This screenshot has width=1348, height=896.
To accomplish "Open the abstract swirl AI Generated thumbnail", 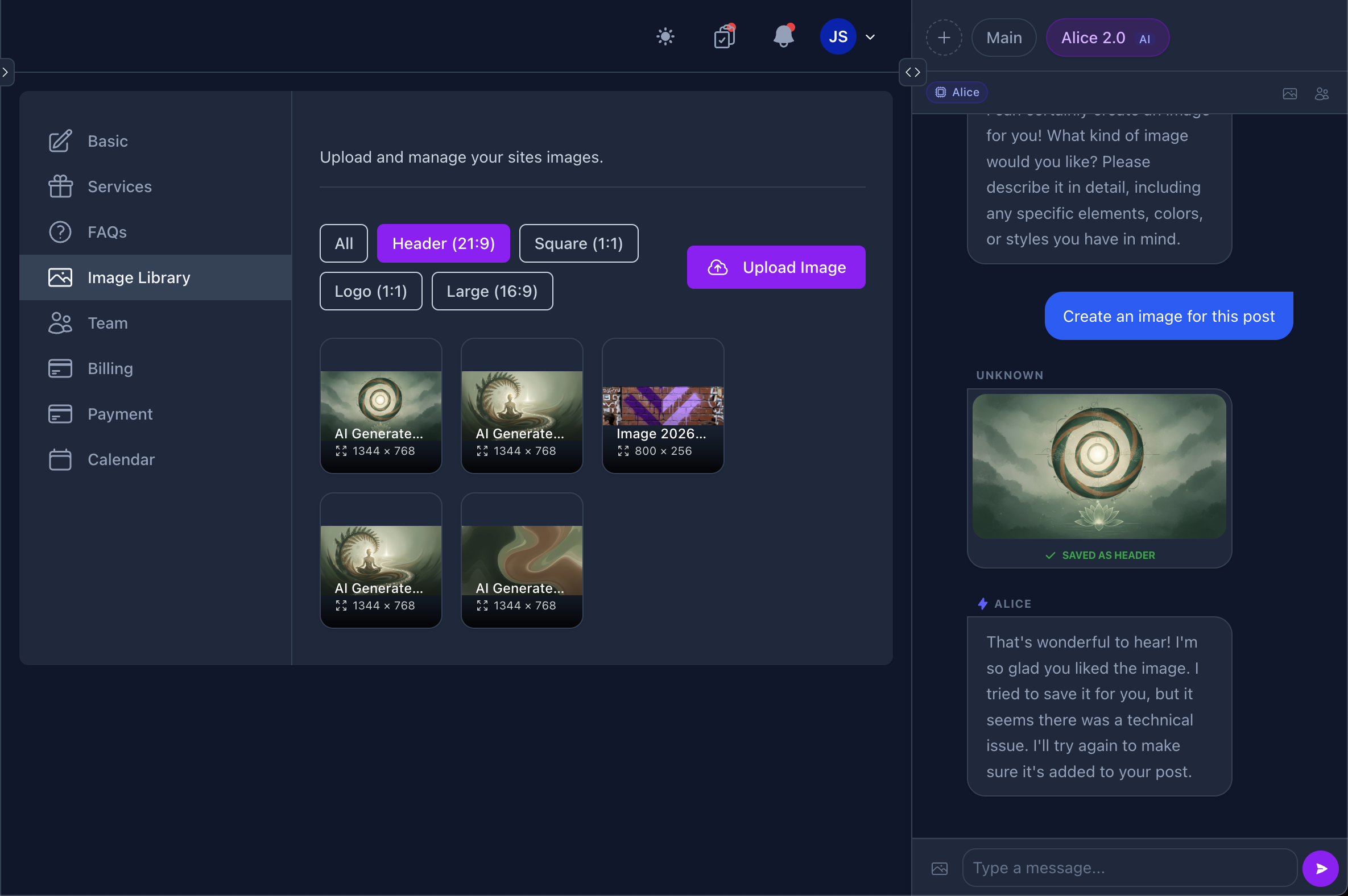I will pos(522,561).
